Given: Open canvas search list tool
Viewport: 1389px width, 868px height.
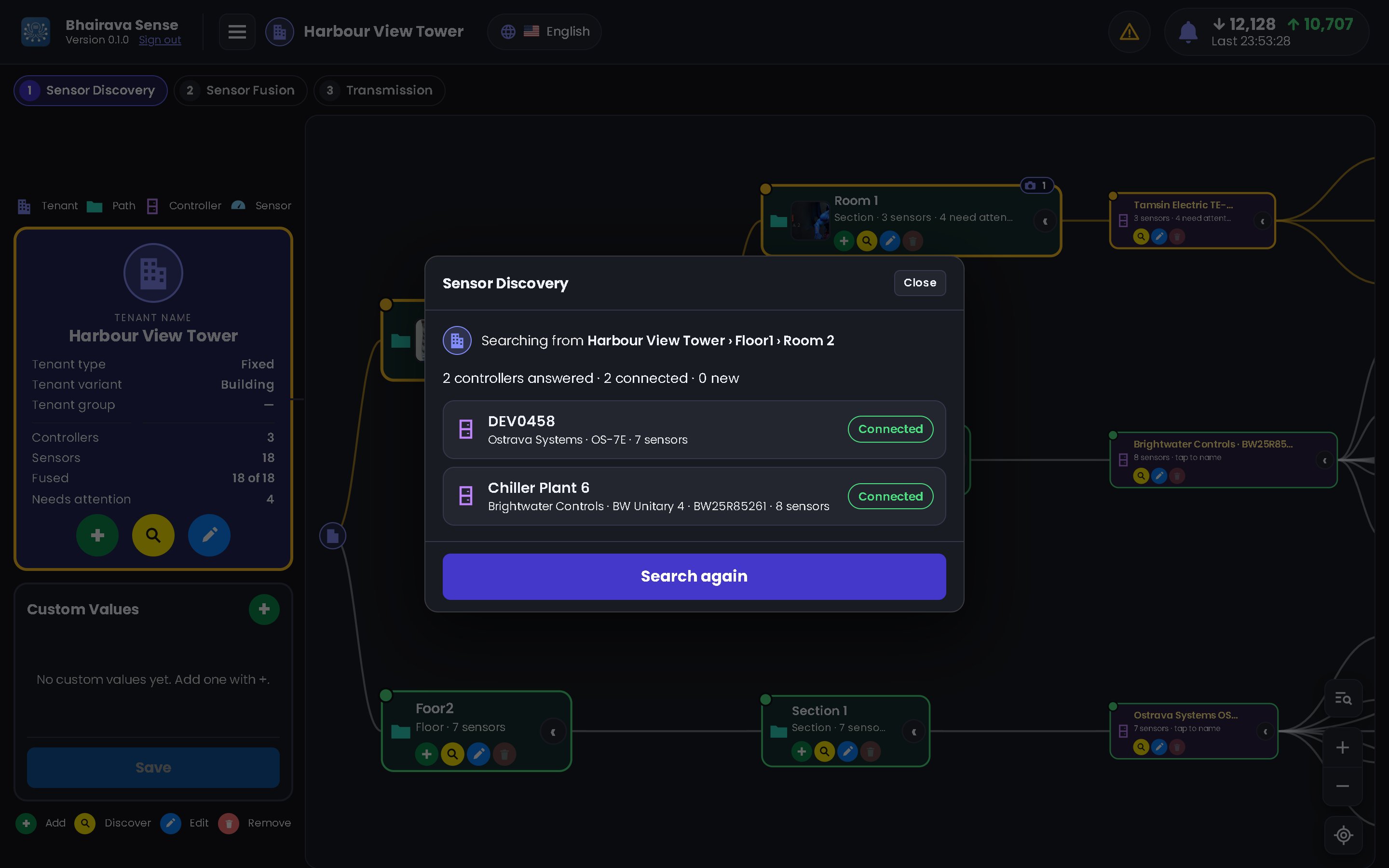Looking at the screenshot, I should pyautogui.click(x=1343, y=699).
